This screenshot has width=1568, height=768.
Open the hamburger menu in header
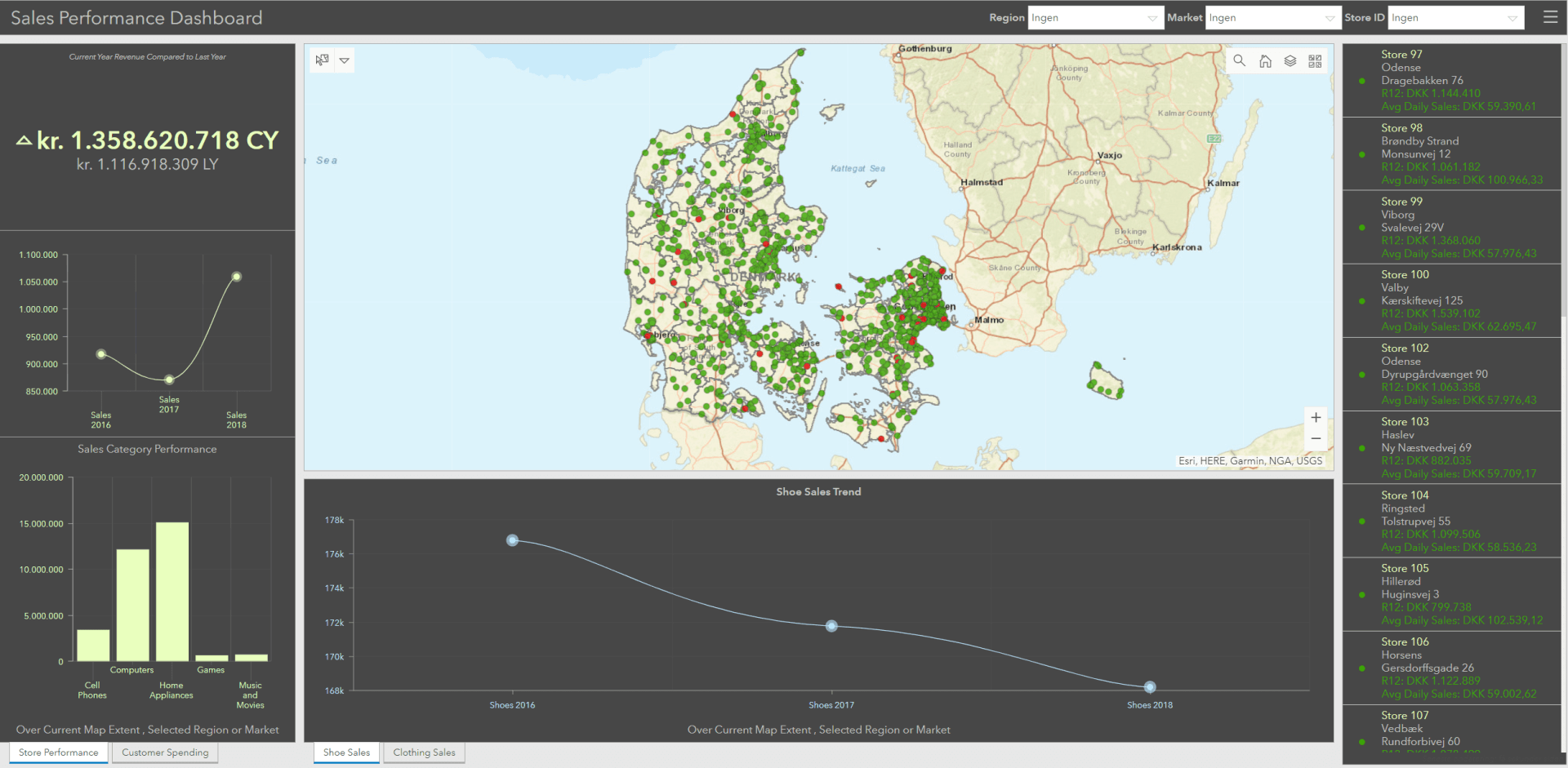pyautogui.click(x=1550, y=17)
